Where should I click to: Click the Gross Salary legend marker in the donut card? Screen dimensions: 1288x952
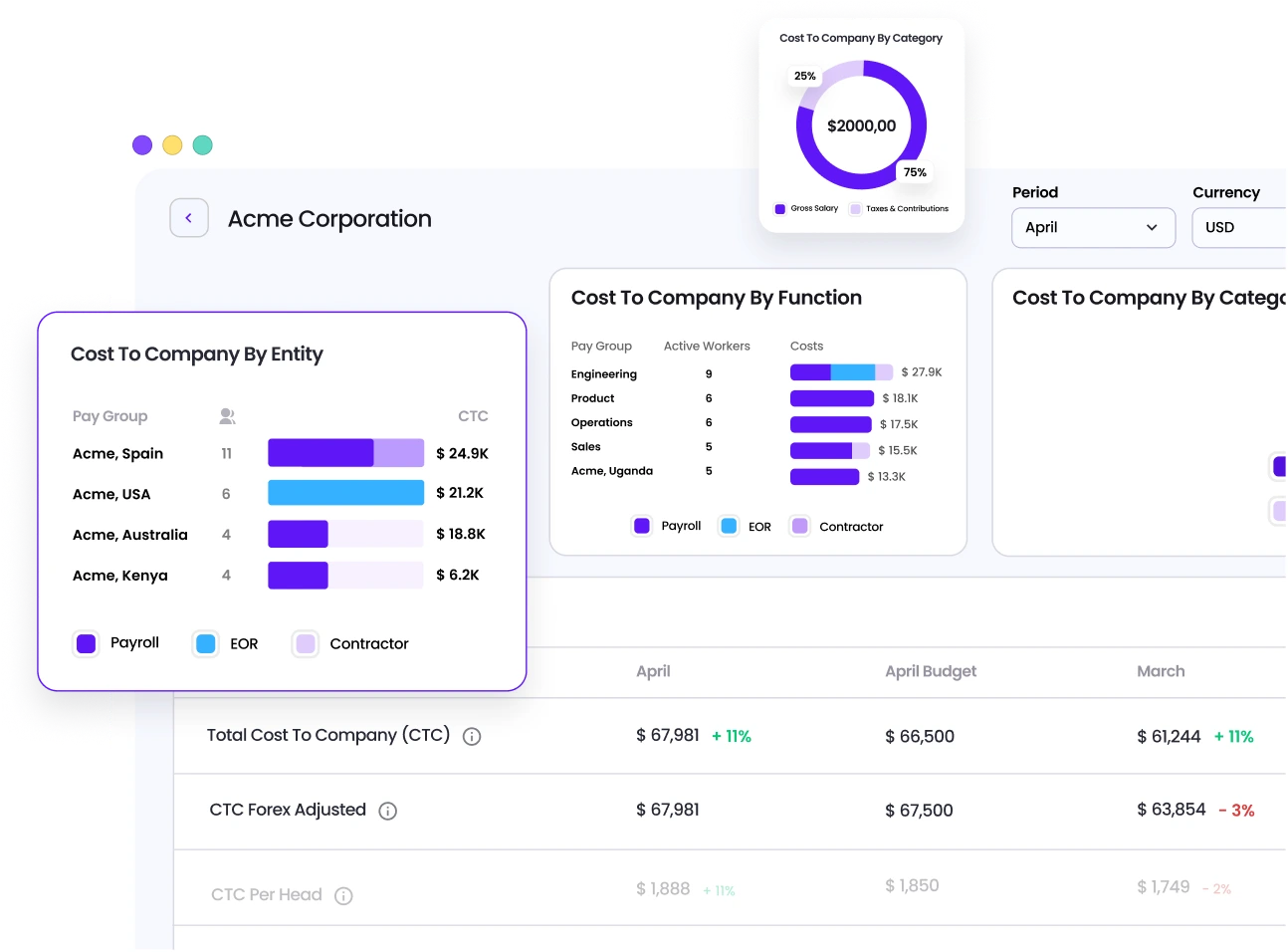point(779,209)
